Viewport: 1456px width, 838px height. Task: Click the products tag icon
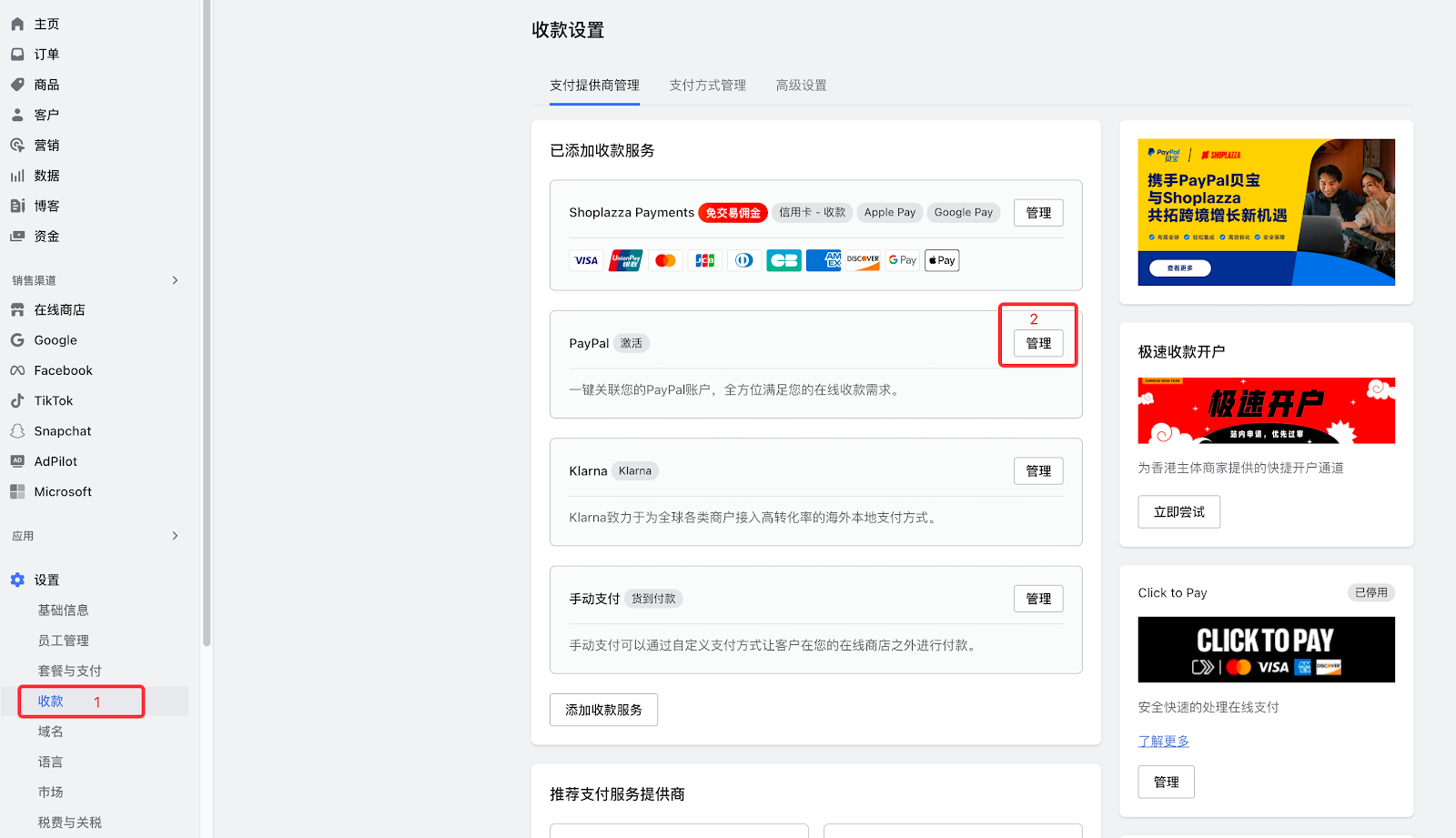click(x=17, y=85)
